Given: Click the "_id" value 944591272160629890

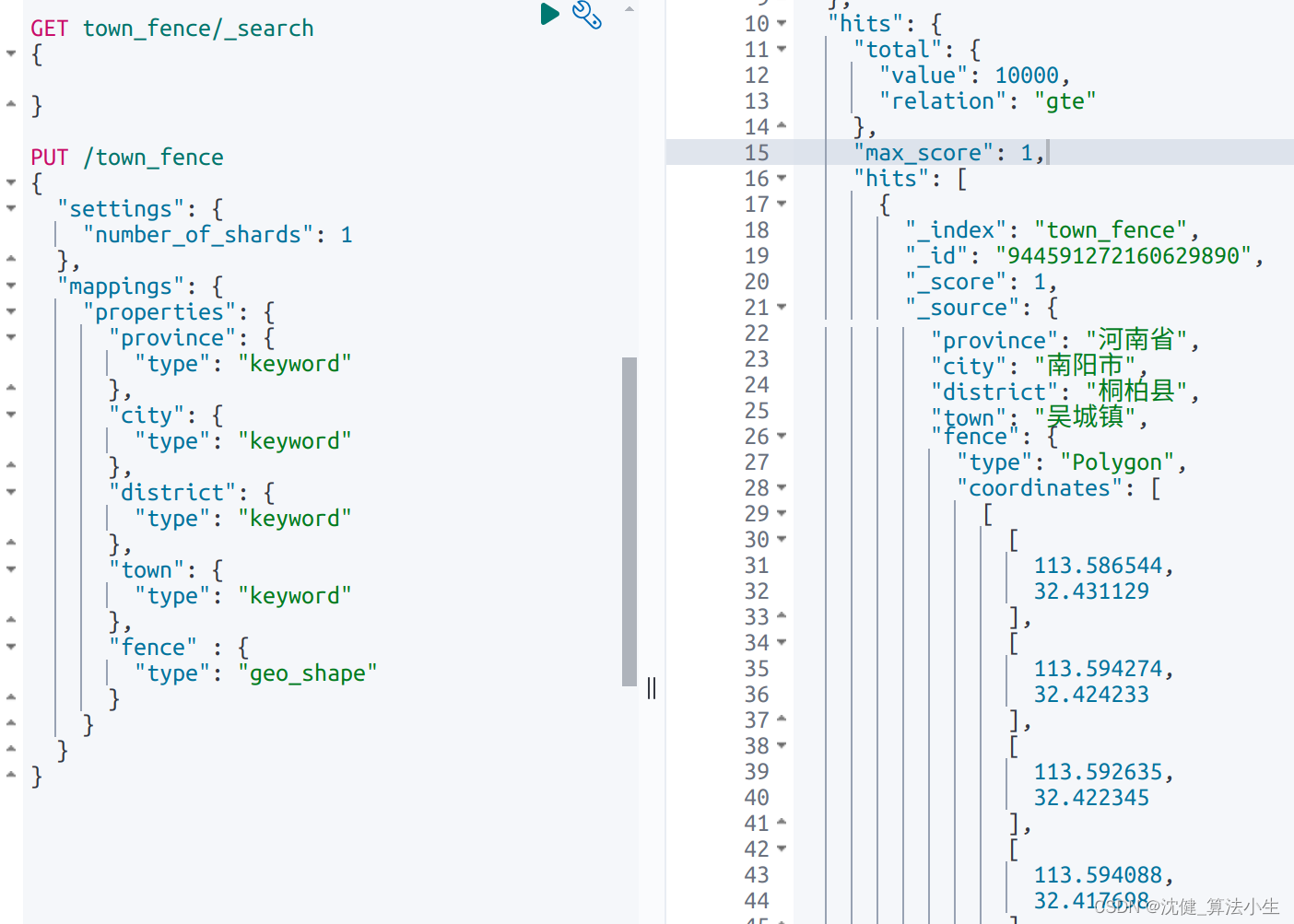Looking at the screenshot, I should click(x=1123, y=256).
